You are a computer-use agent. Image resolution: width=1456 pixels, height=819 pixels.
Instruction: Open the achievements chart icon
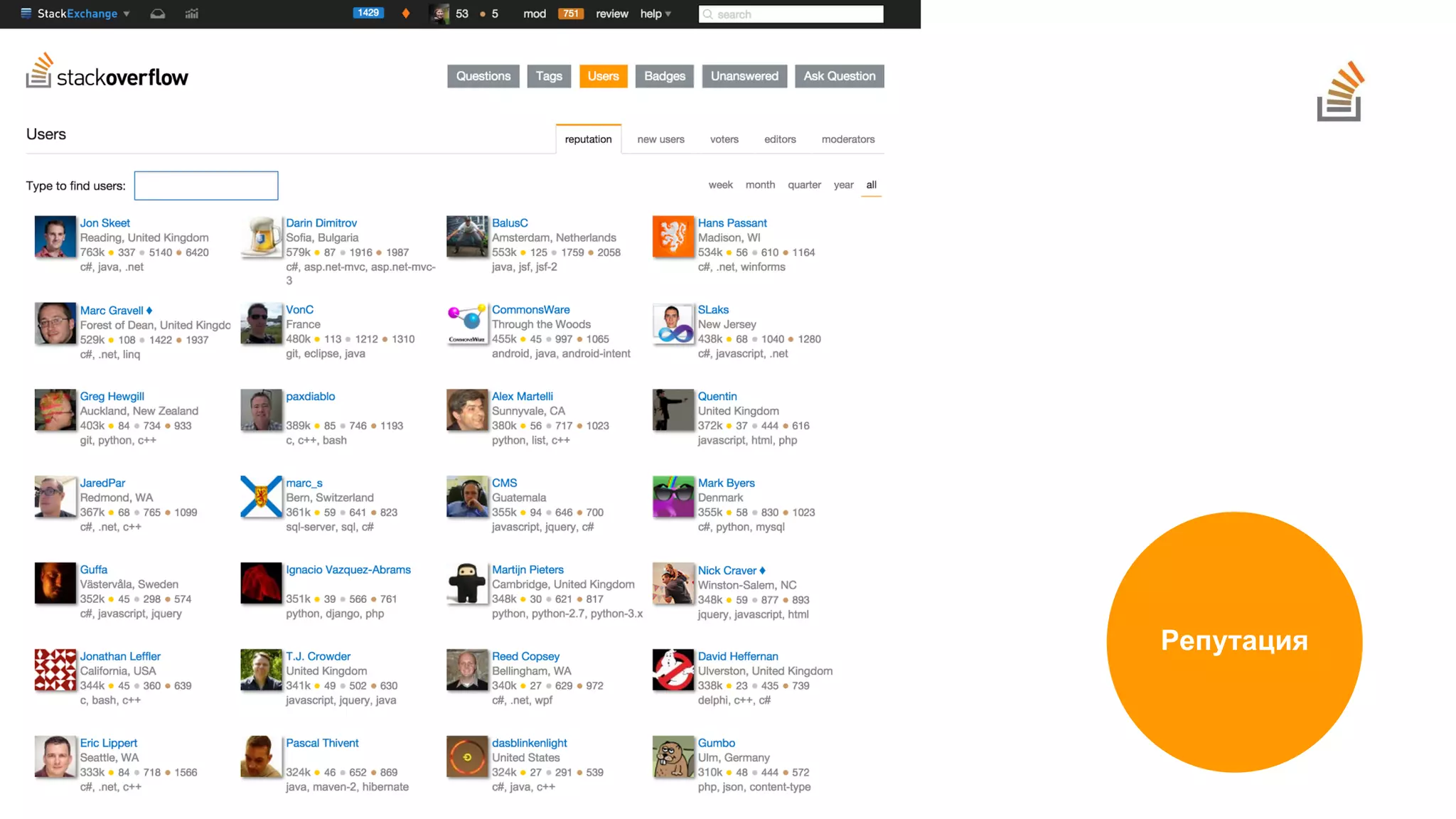(x=191, y=14)
